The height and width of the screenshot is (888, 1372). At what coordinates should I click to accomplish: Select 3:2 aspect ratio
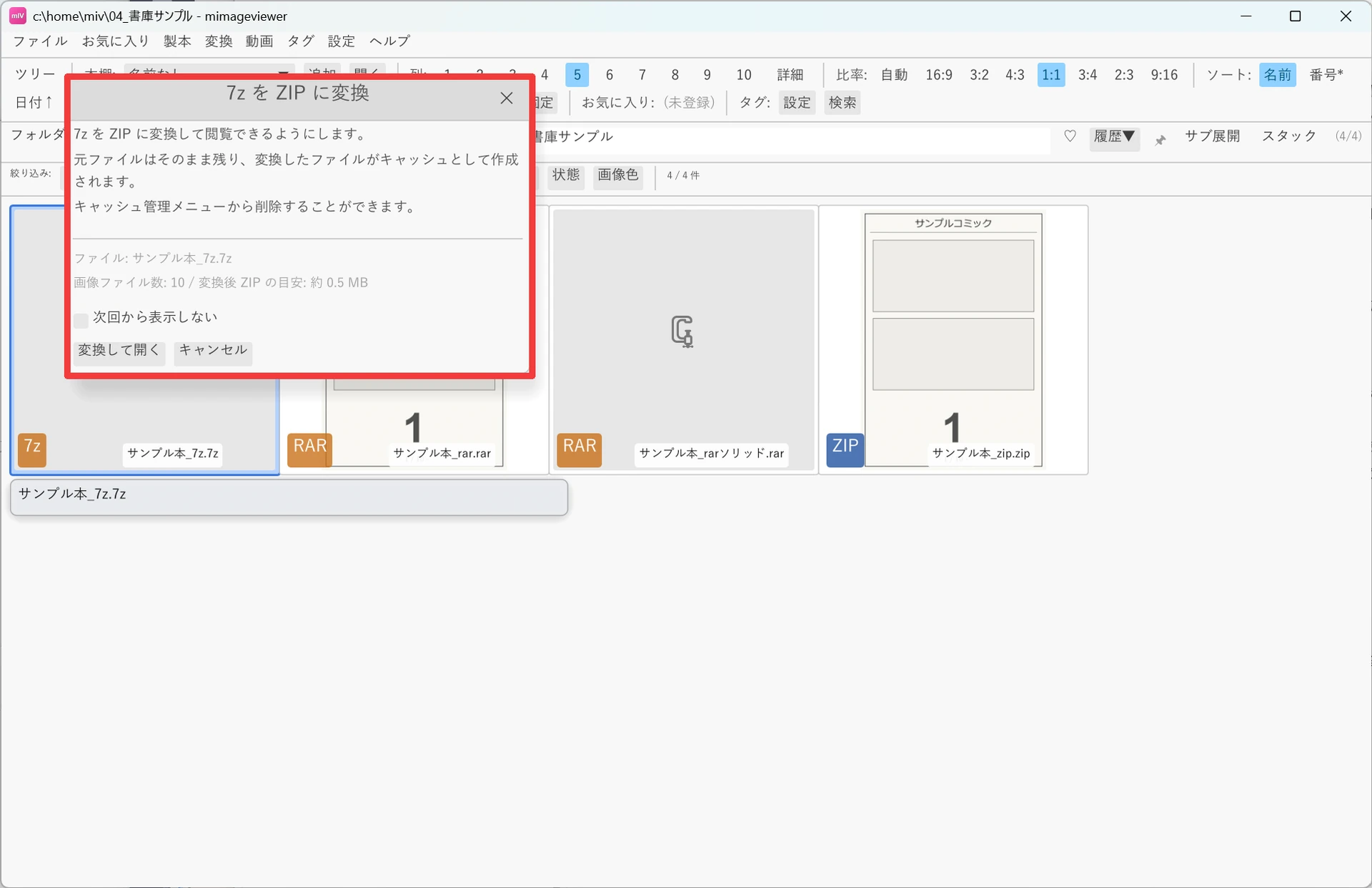click(x=979, y=75)
